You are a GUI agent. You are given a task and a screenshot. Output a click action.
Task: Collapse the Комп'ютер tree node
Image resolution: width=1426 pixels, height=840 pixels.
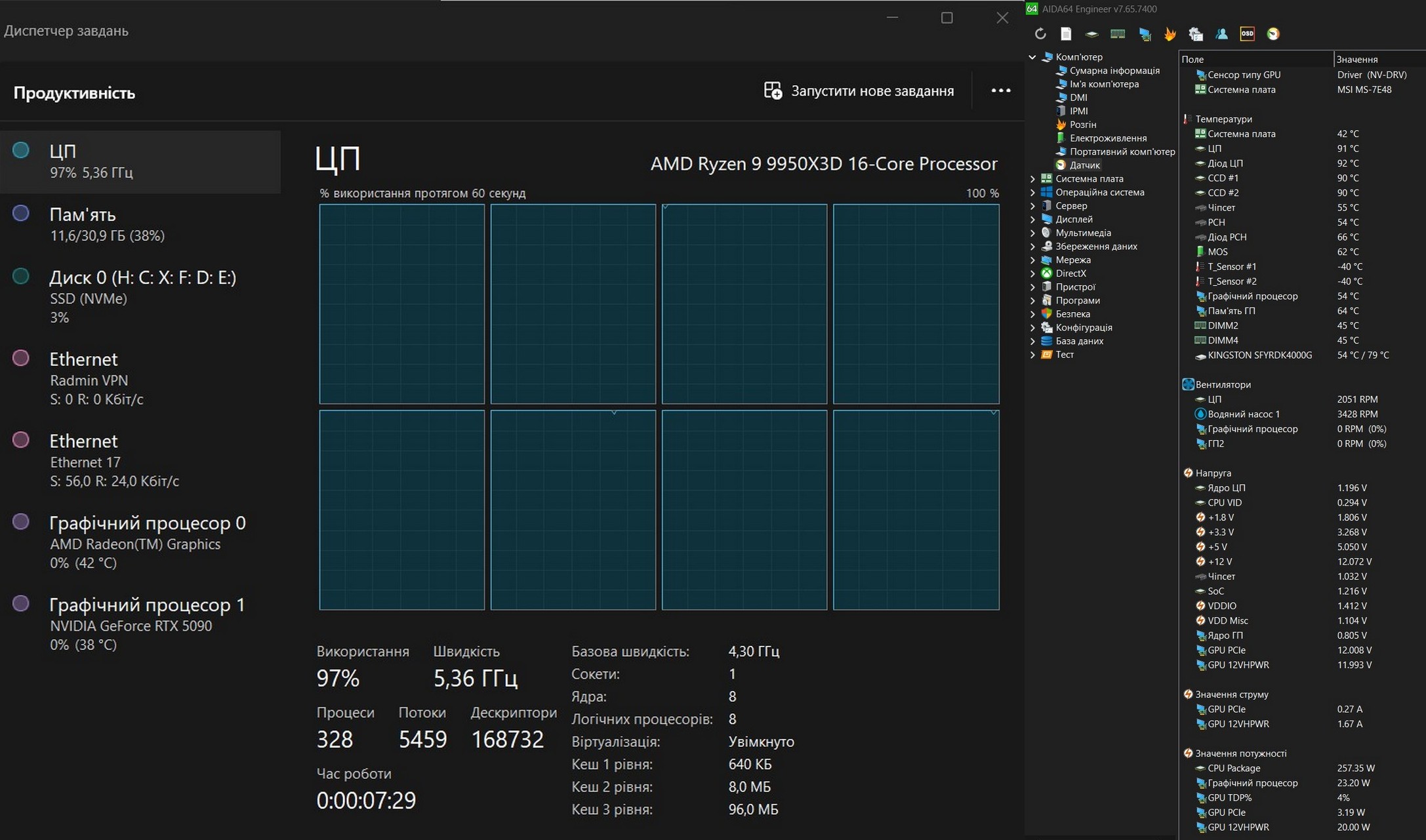tap(1032, 57)
